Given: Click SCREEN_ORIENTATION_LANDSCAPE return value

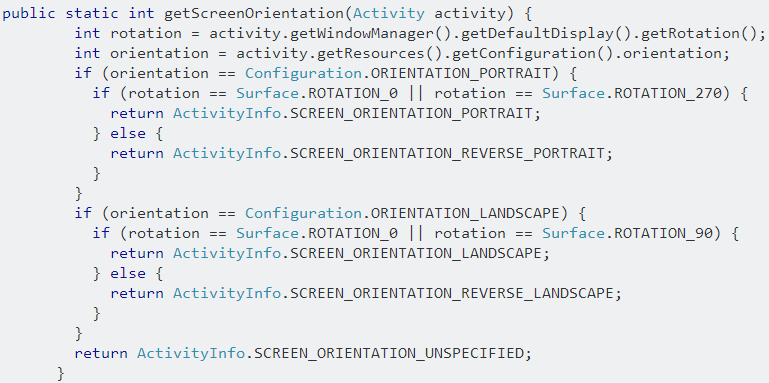Looking at the screenshot, I should (415, 254).
